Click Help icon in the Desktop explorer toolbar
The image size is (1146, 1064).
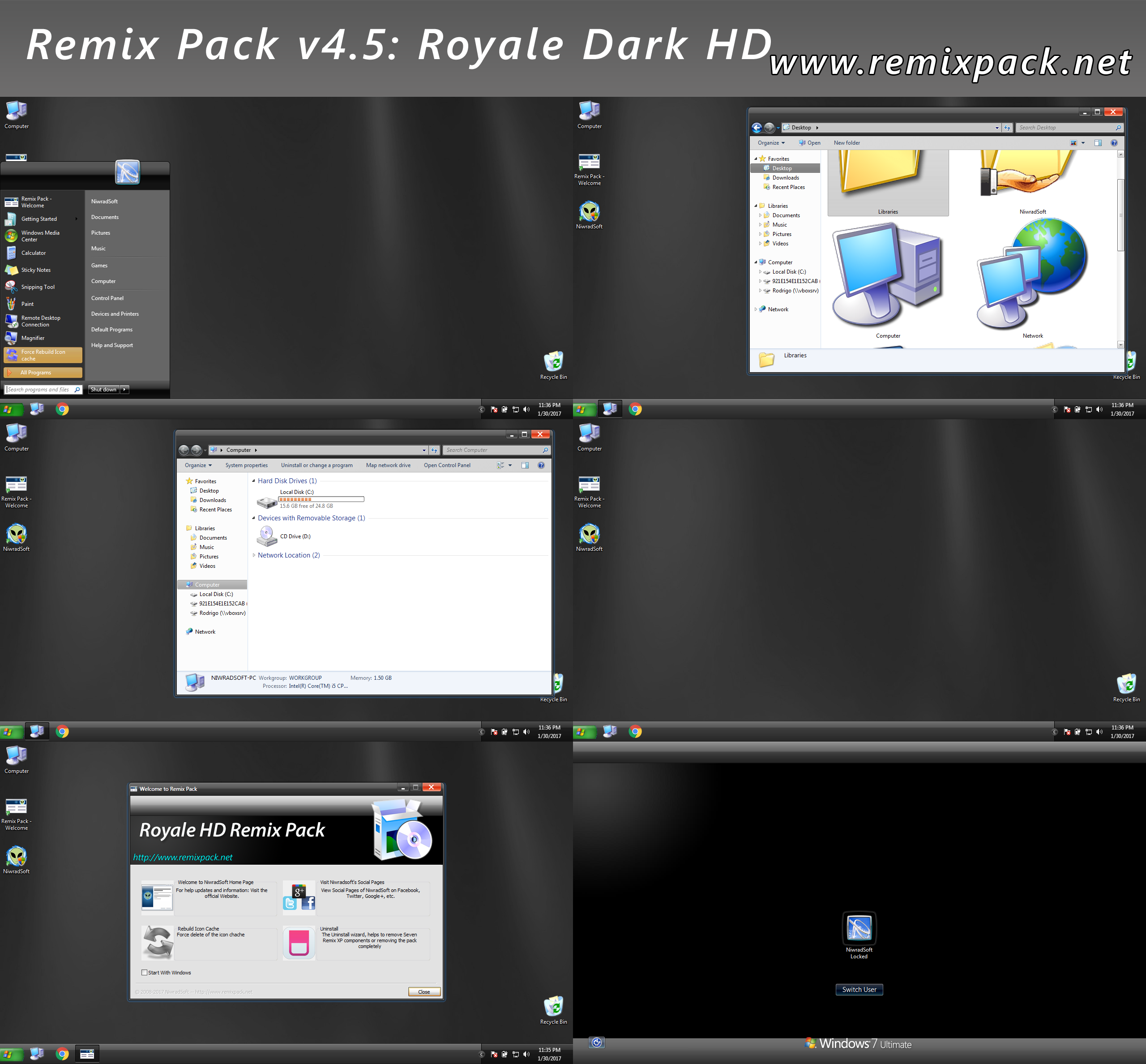(1114, 143)
